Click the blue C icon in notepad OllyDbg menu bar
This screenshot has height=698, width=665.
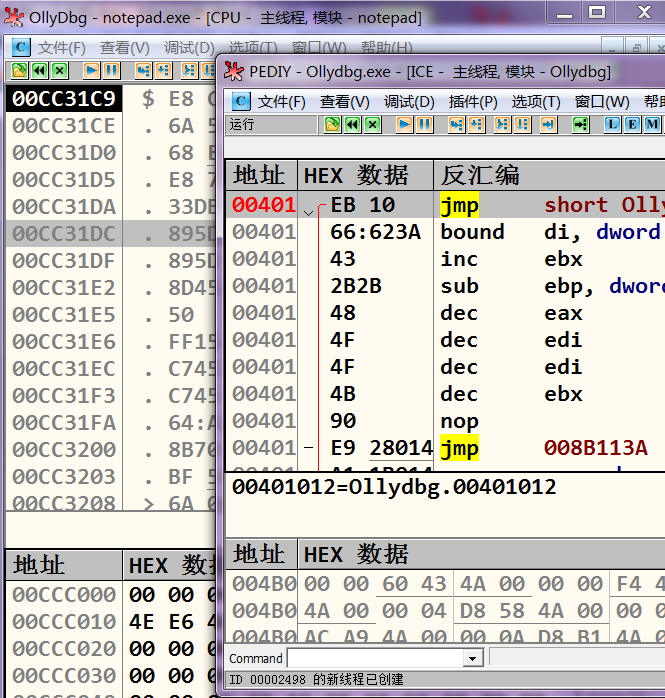click(x=21, y=47)
